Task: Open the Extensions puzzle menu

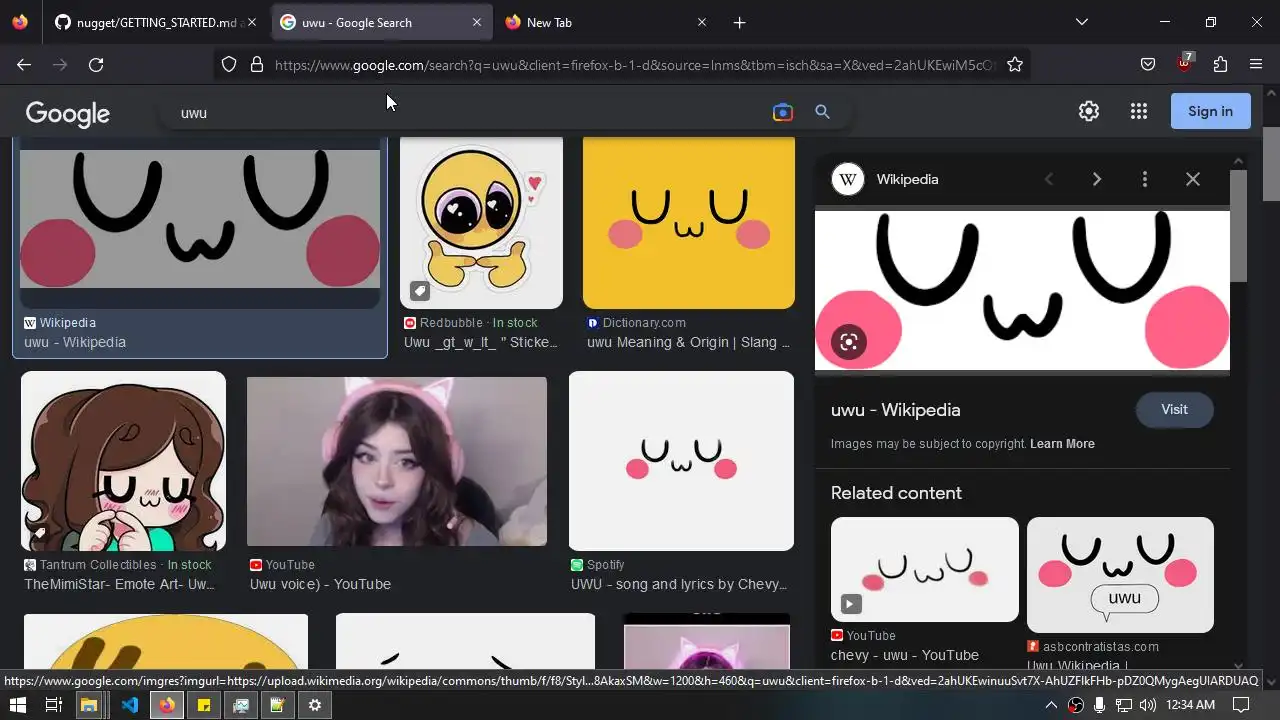Action: pyautogui.click(x=1220, y=64)
